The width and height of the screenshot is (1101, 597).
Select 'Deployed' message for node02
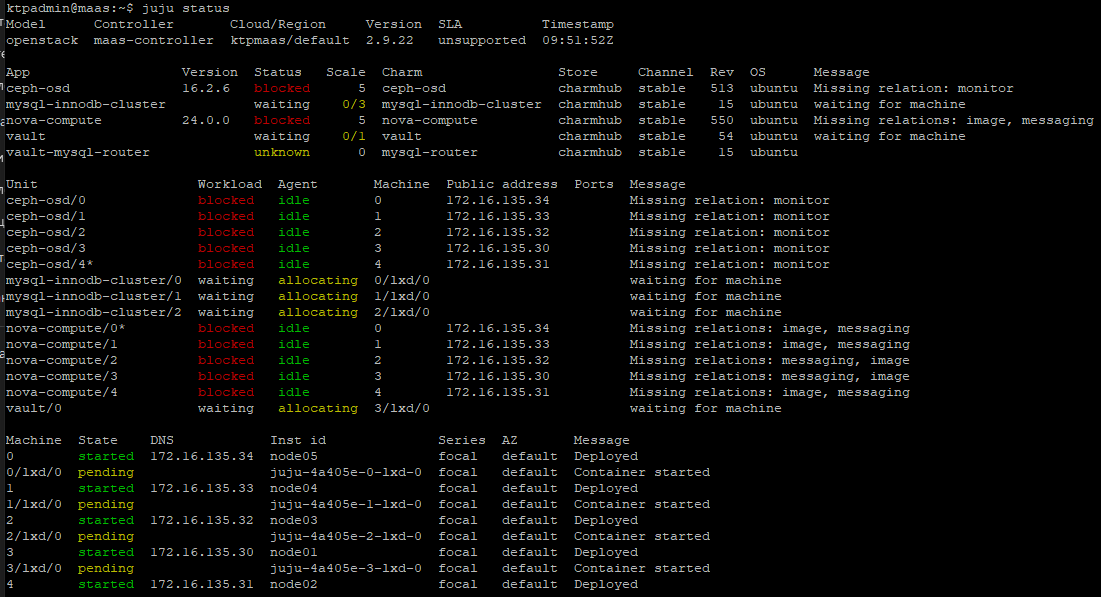606,584
